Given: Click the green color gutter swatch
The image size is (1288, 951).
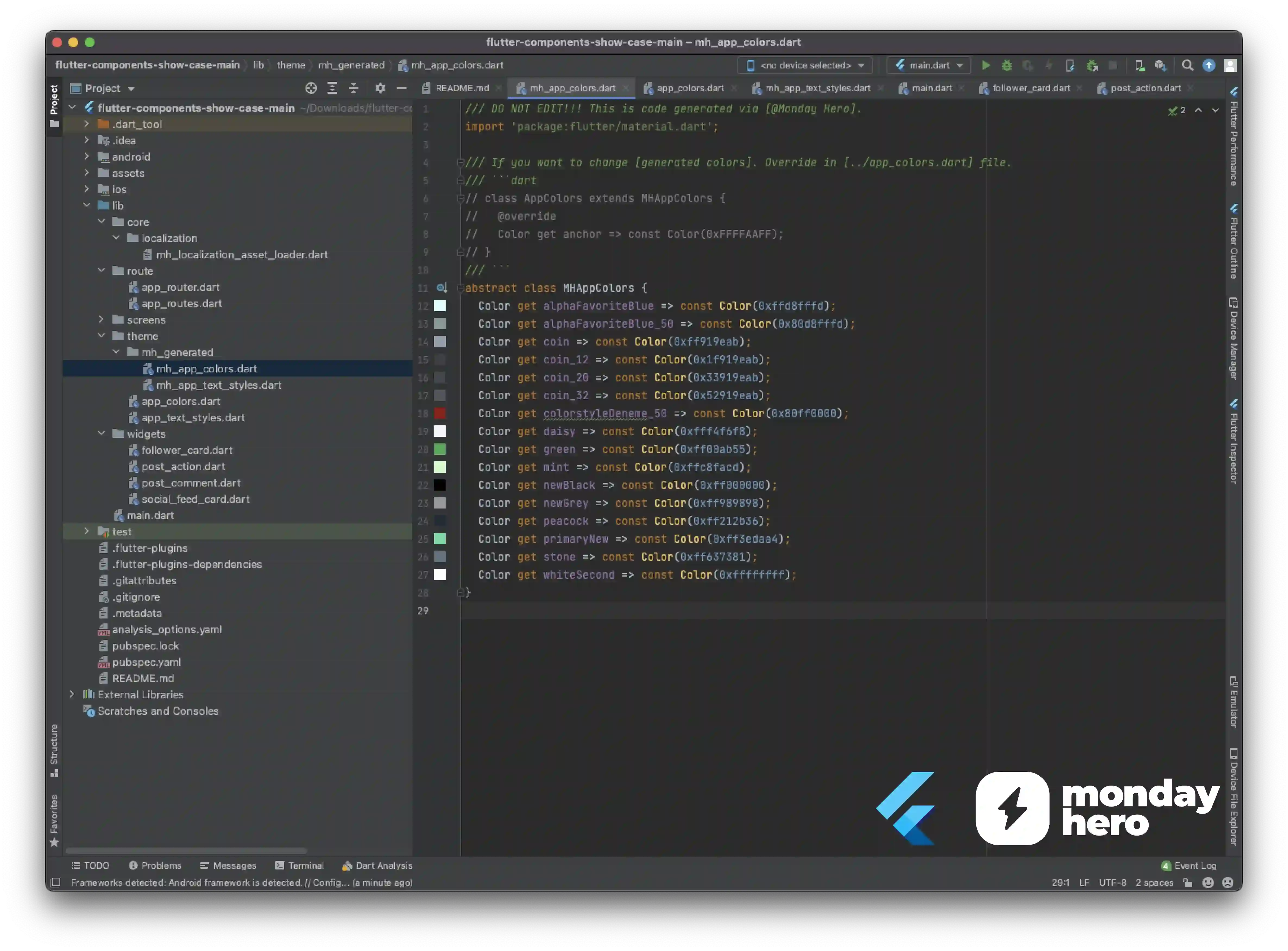Looking at the screenshot, I should click(440, 450).
